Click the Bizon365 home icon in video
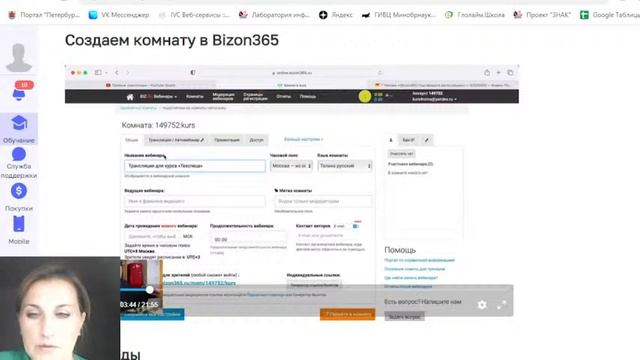Viewport: 640px width, 360px height. tap(130, 97)
